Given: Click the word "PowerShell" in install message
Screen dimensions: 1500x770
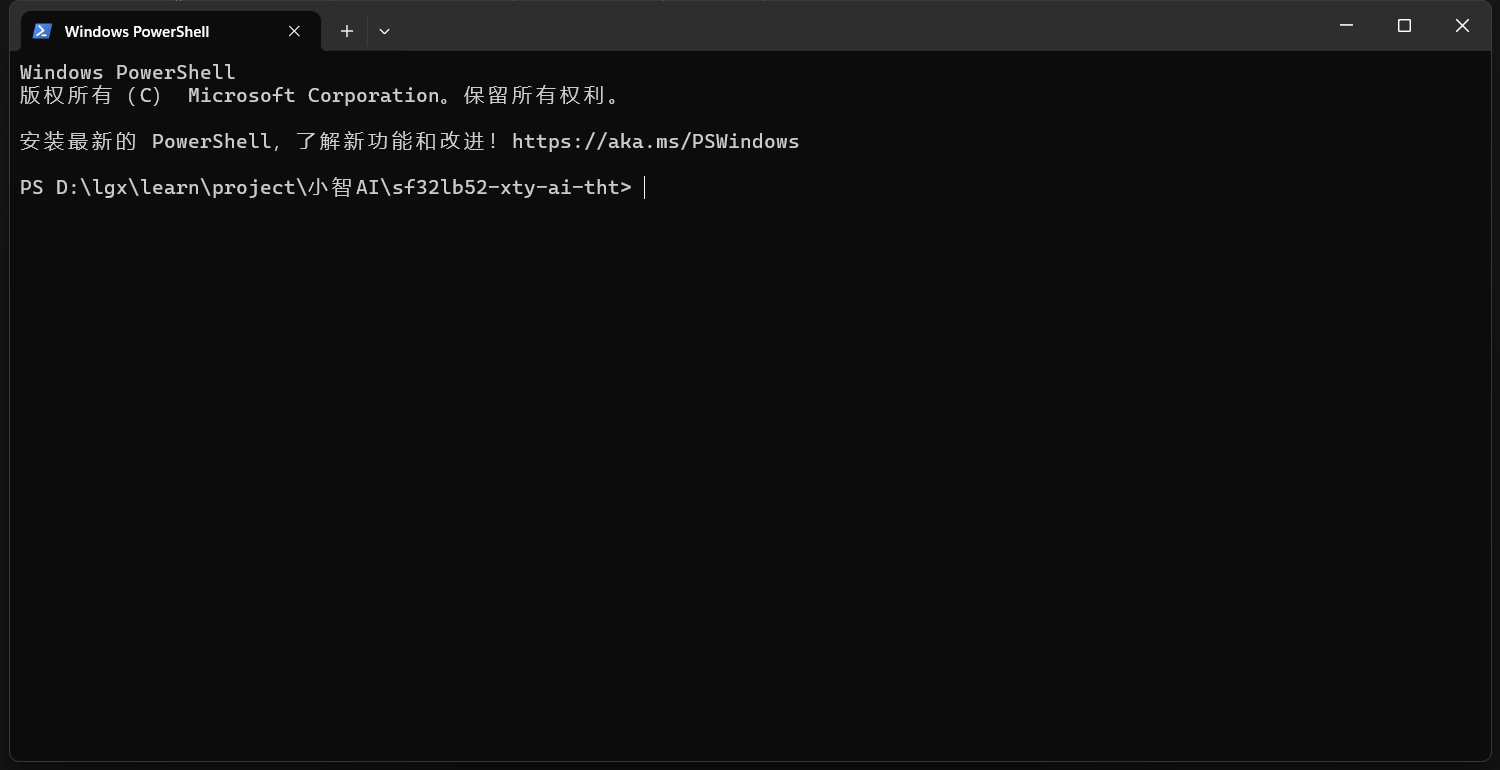Looking at the screenshot, I should 211,142.
